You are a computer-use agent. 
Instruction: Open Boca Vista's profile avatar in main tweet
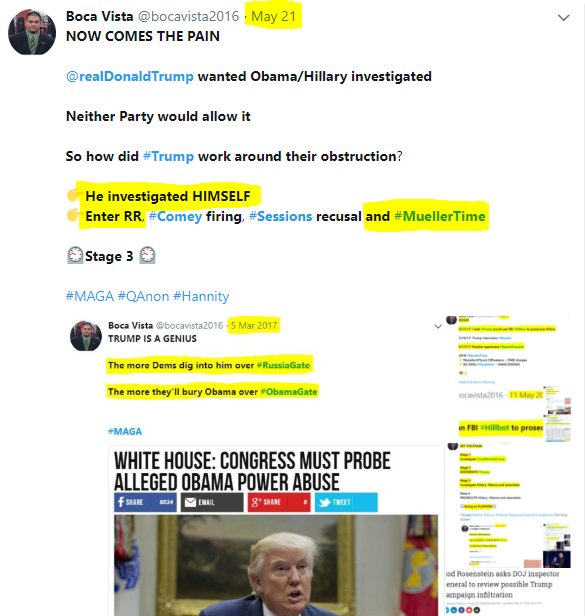click(x=32, y=32)
